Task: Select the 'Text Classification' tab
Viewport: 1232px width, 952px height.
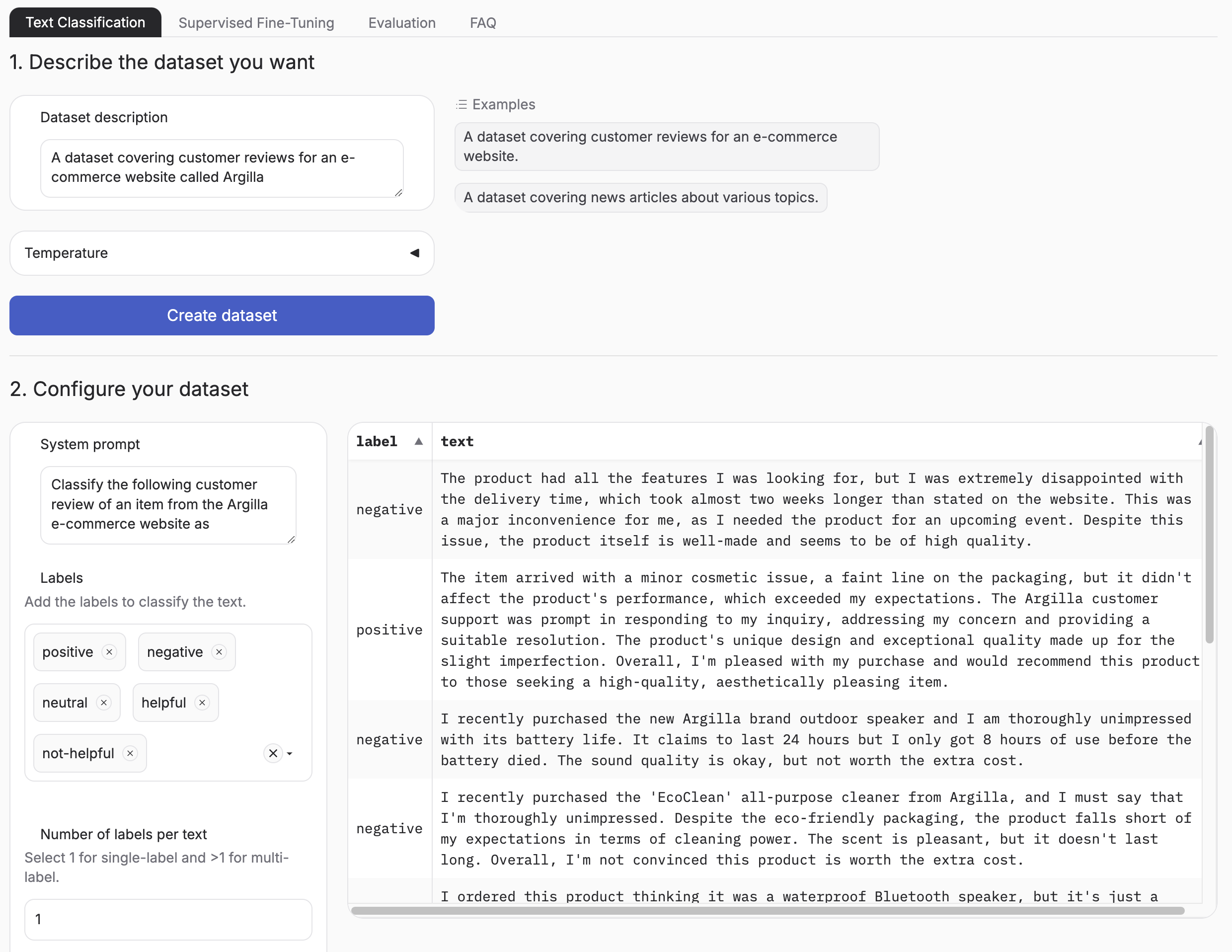Action: pos(85,22)
